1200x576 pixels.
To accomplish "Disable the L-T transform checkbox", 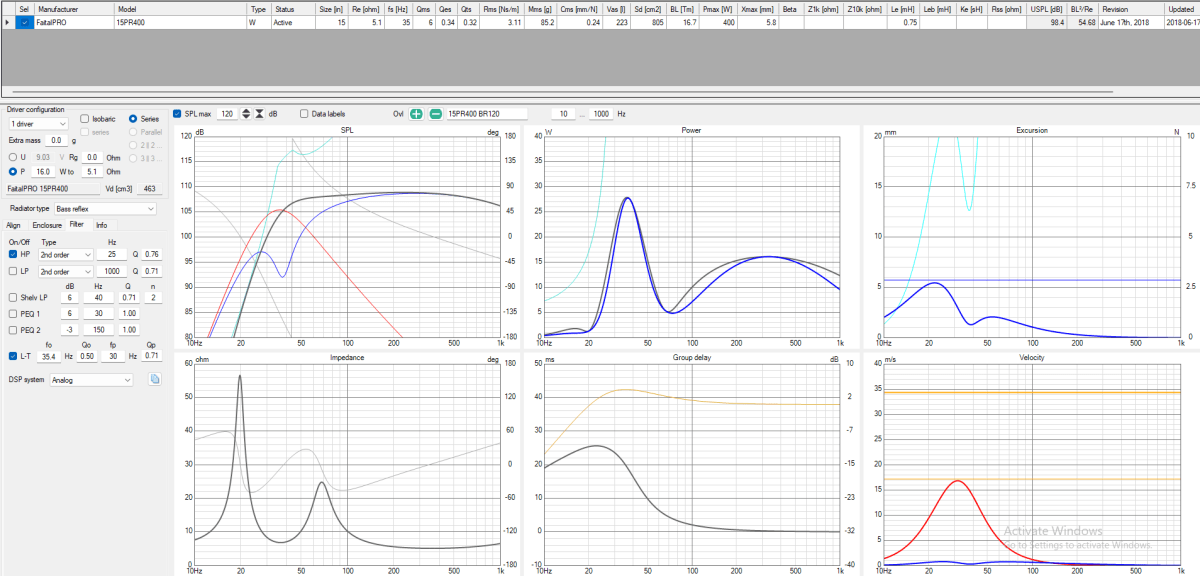I will [x=12, y=356].
